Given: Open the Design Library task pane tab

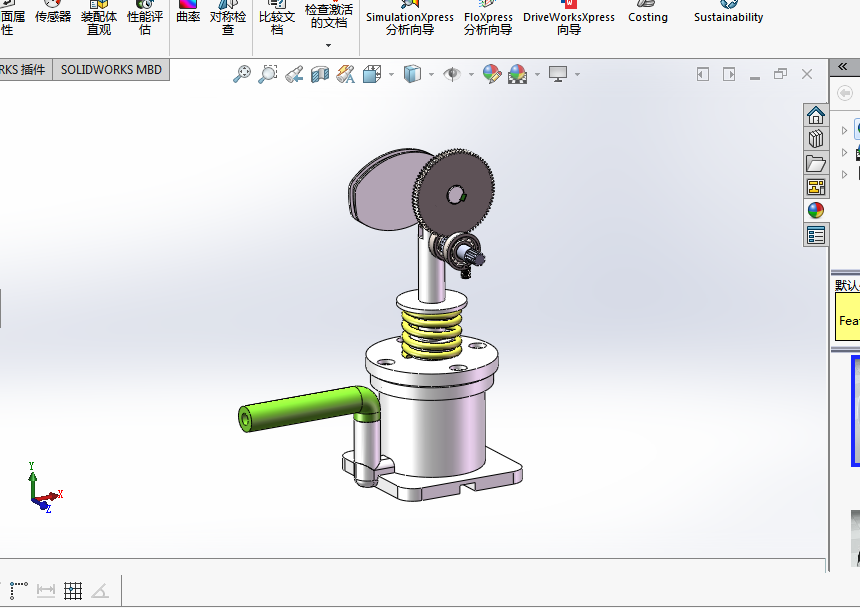Looking at the screenshot, I should pos(816,139).
